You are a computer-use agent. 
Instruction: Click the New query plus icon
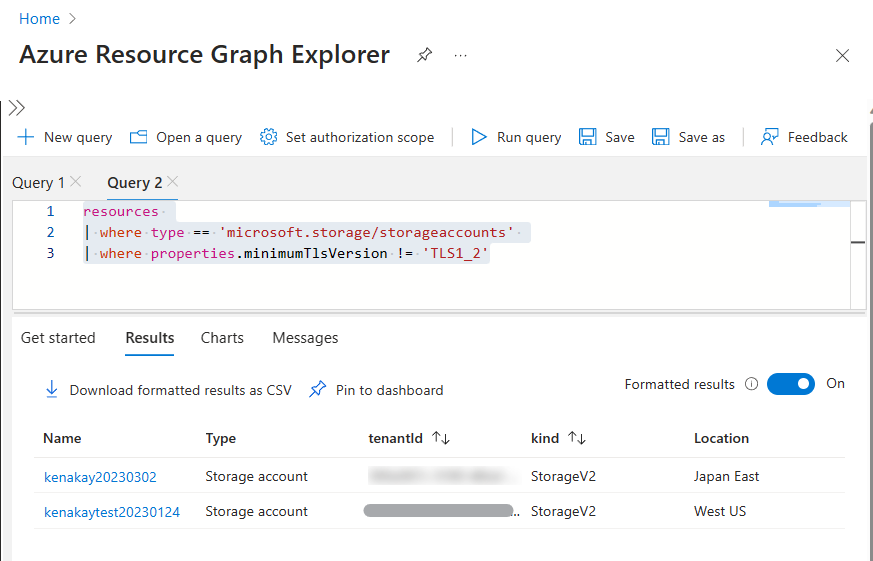tap(26, 137)
